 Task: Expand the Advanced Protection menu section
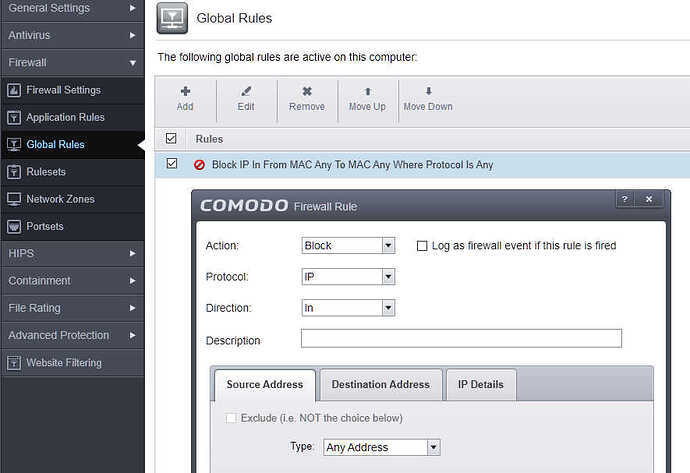click(x=72, y=336)
